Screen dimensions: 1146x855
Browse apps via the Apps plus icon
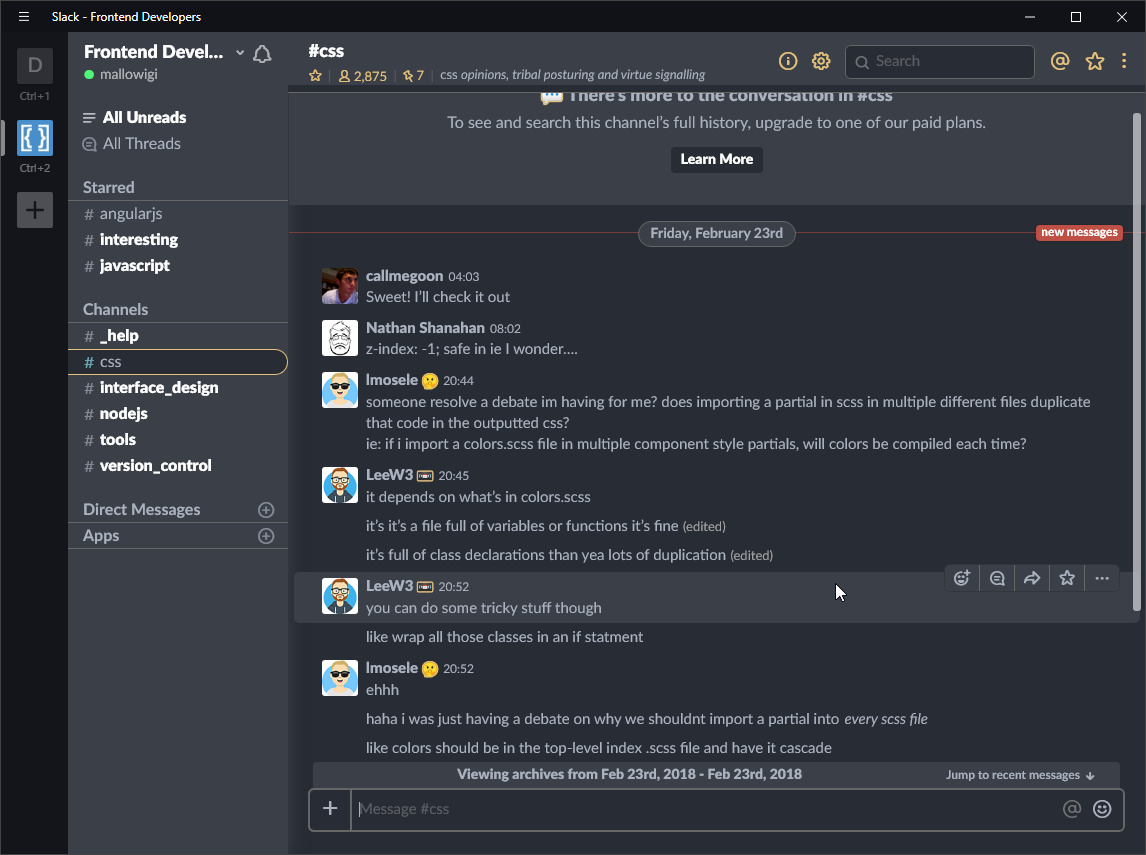coord(266,536)
